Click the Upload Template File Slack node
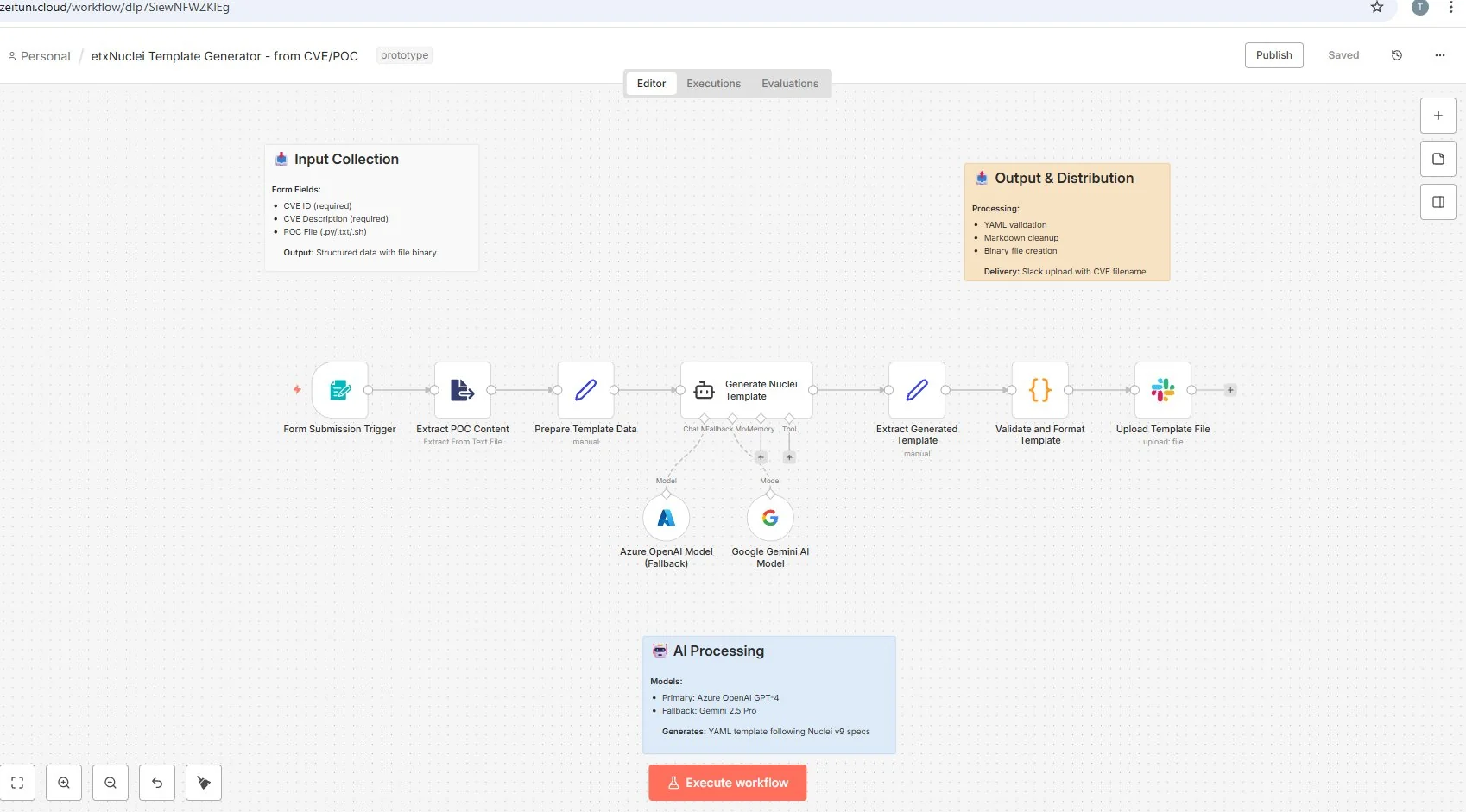Viewport: 1466px width, 812px height. coord(1162,390)
